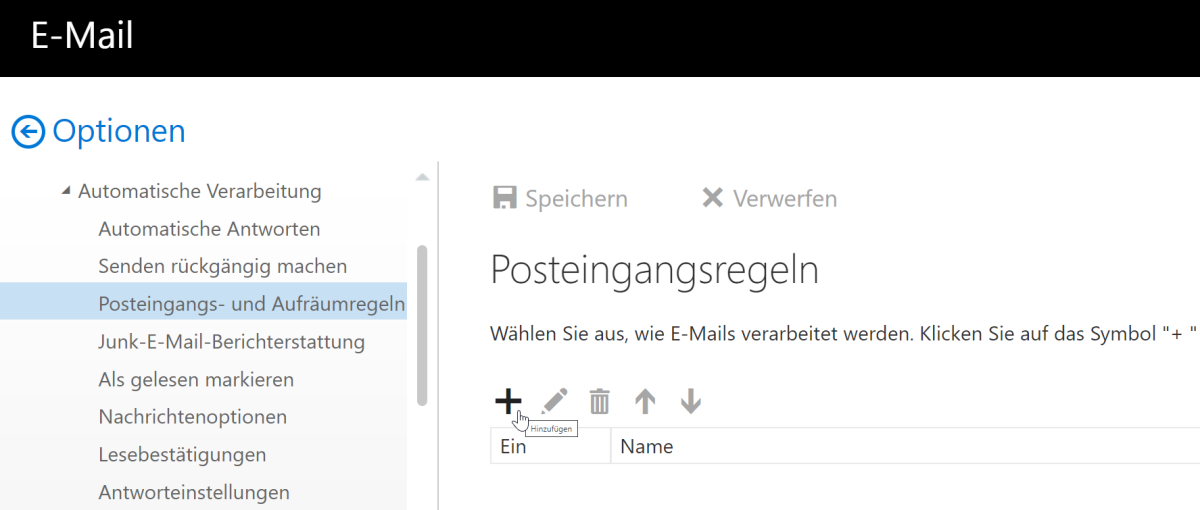Move rule up with up arrow

pyautogui.click(x=645, y=402)
